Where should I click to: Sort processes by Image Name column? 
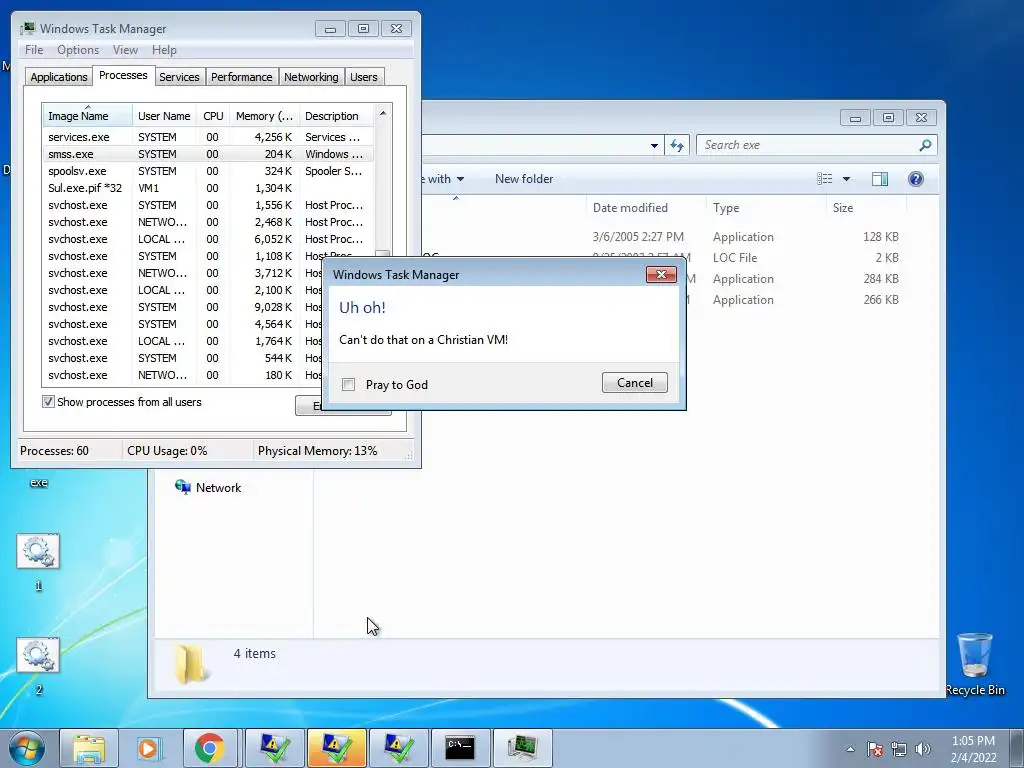point(88,116)
